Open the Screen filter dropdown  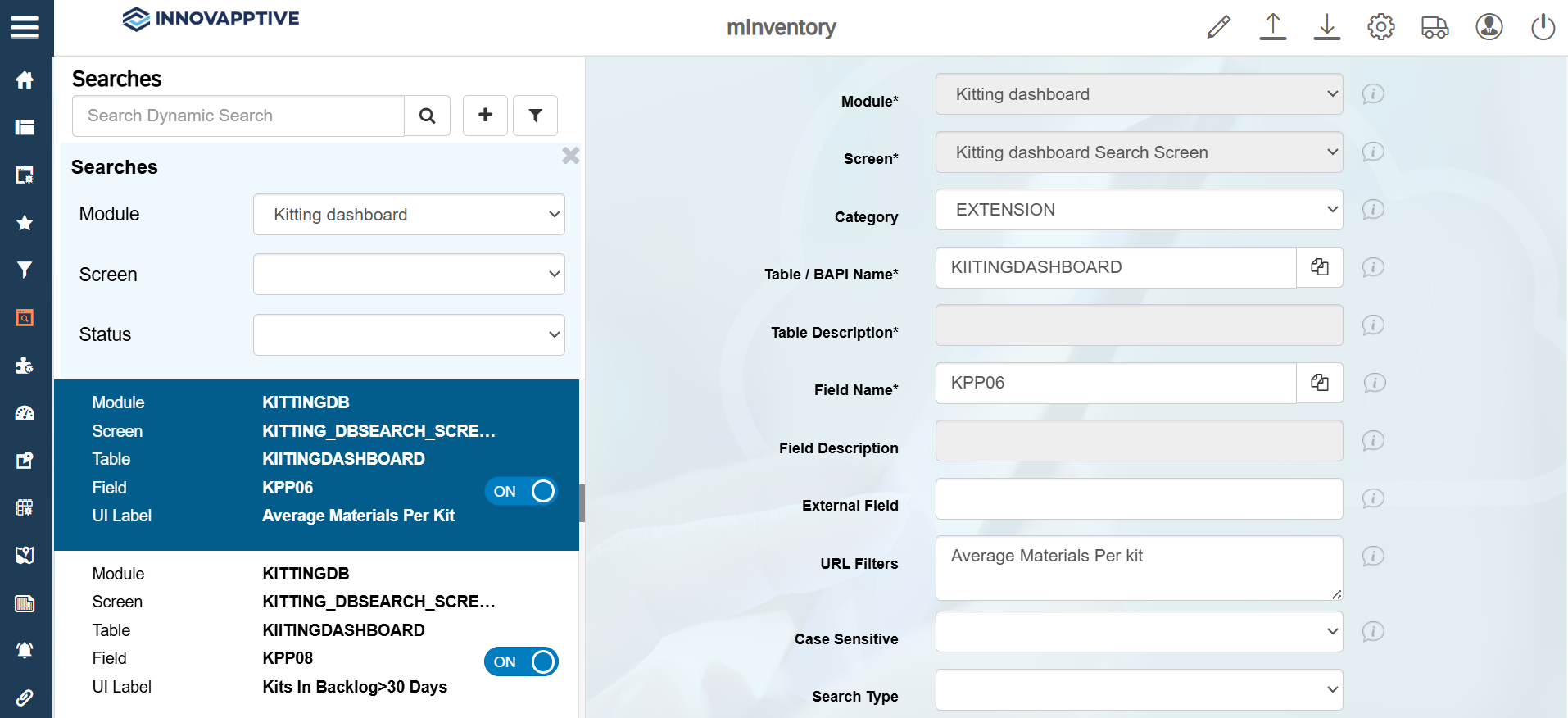pyautogui.click(x=409, y=275)
